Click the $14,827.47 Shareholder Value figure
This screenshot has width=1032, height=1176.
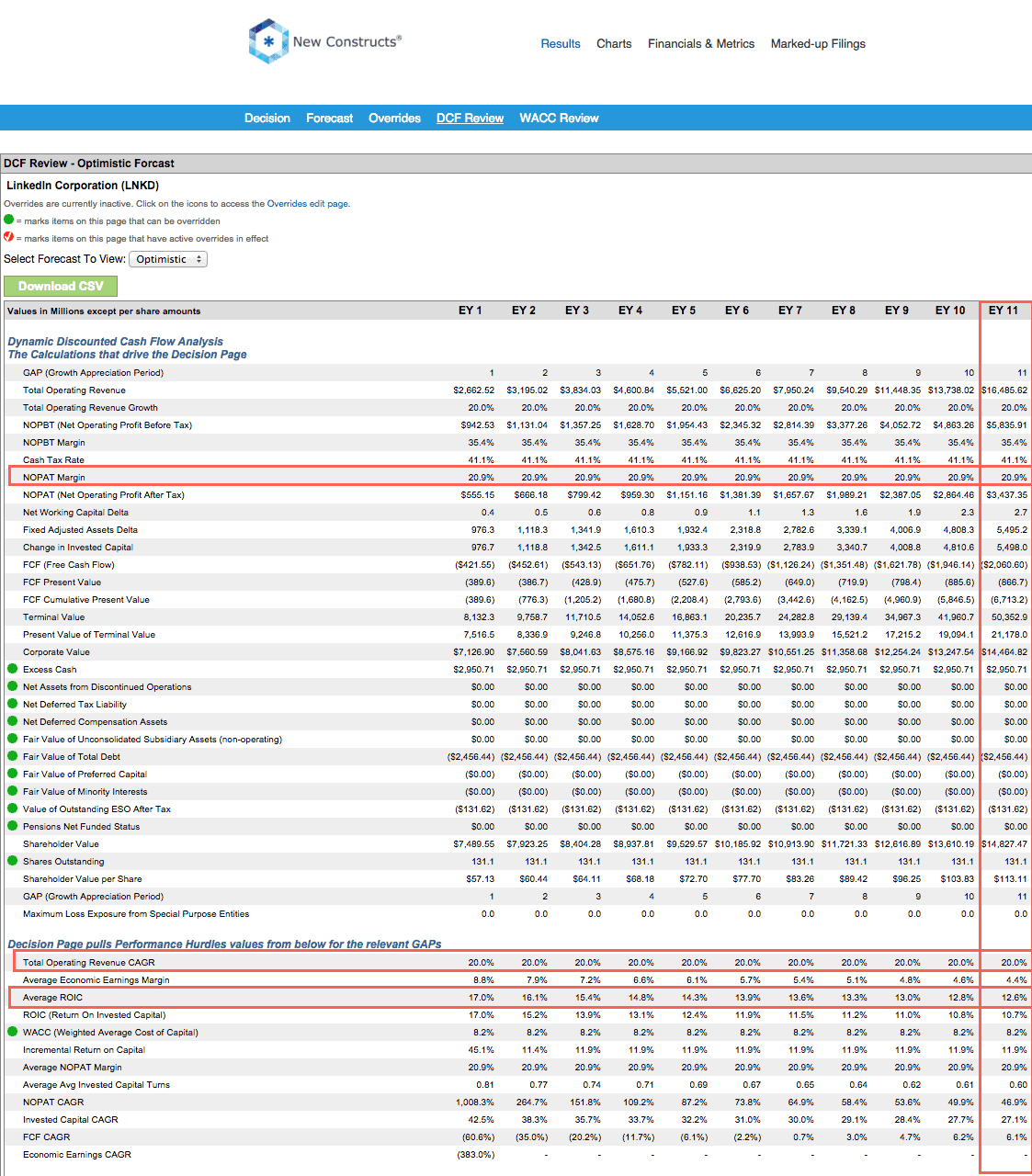point(1004,844)
